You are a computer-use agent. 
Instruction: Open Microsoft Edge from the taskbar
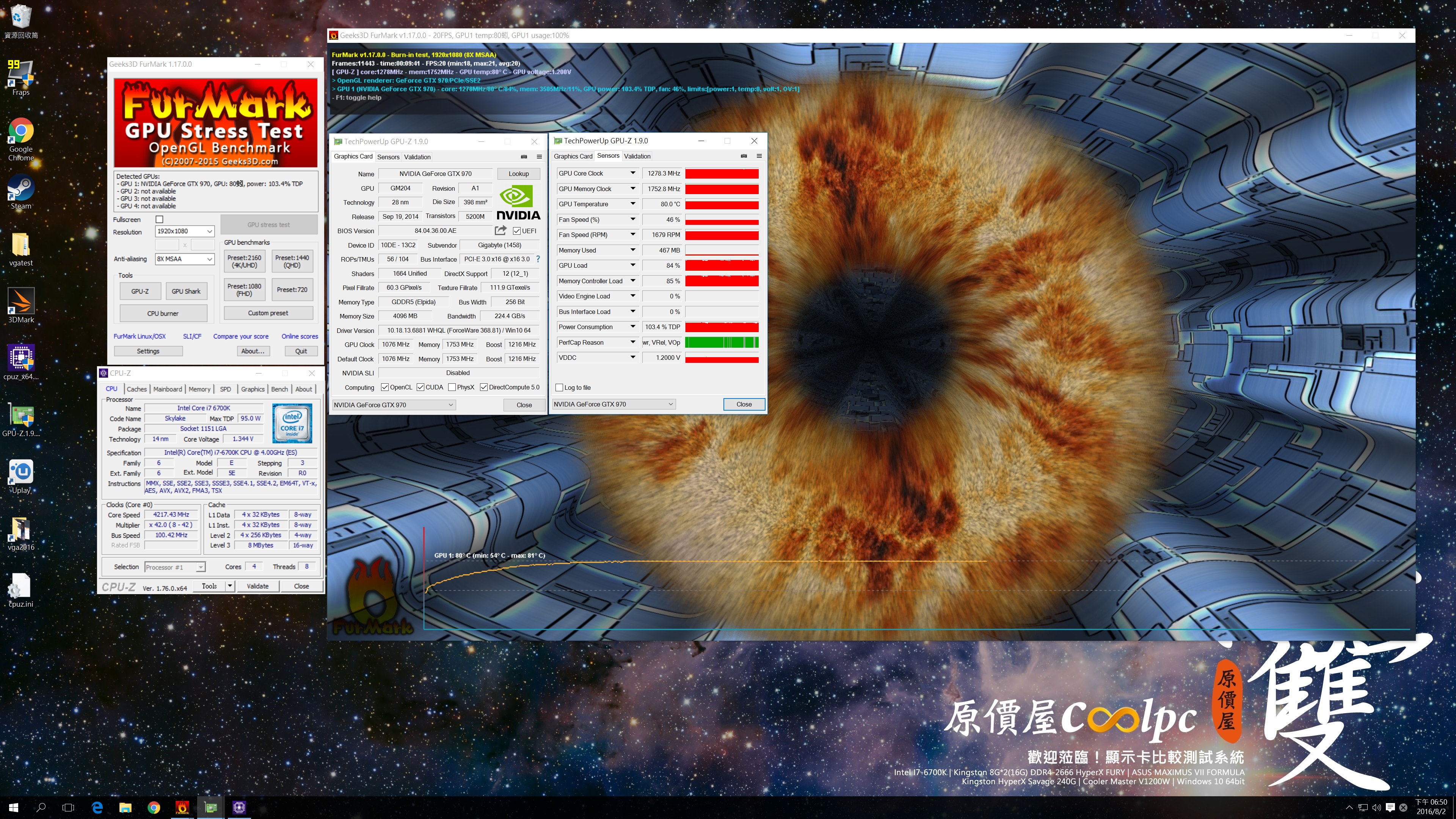pos(97,808)
